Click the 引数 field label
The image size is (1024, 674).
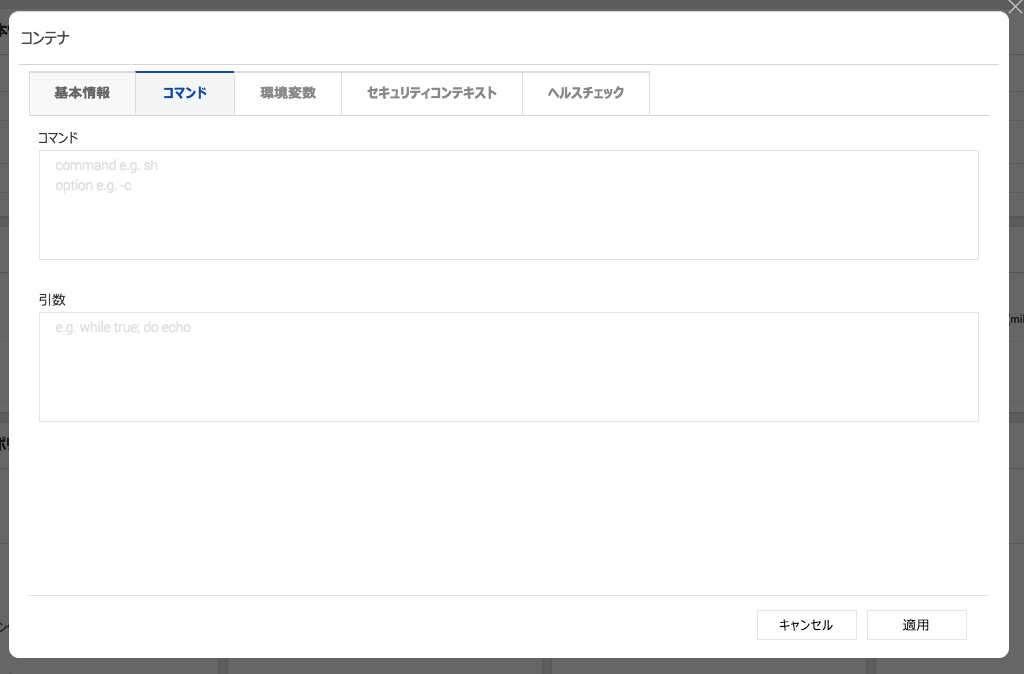(x=52, y=299)
